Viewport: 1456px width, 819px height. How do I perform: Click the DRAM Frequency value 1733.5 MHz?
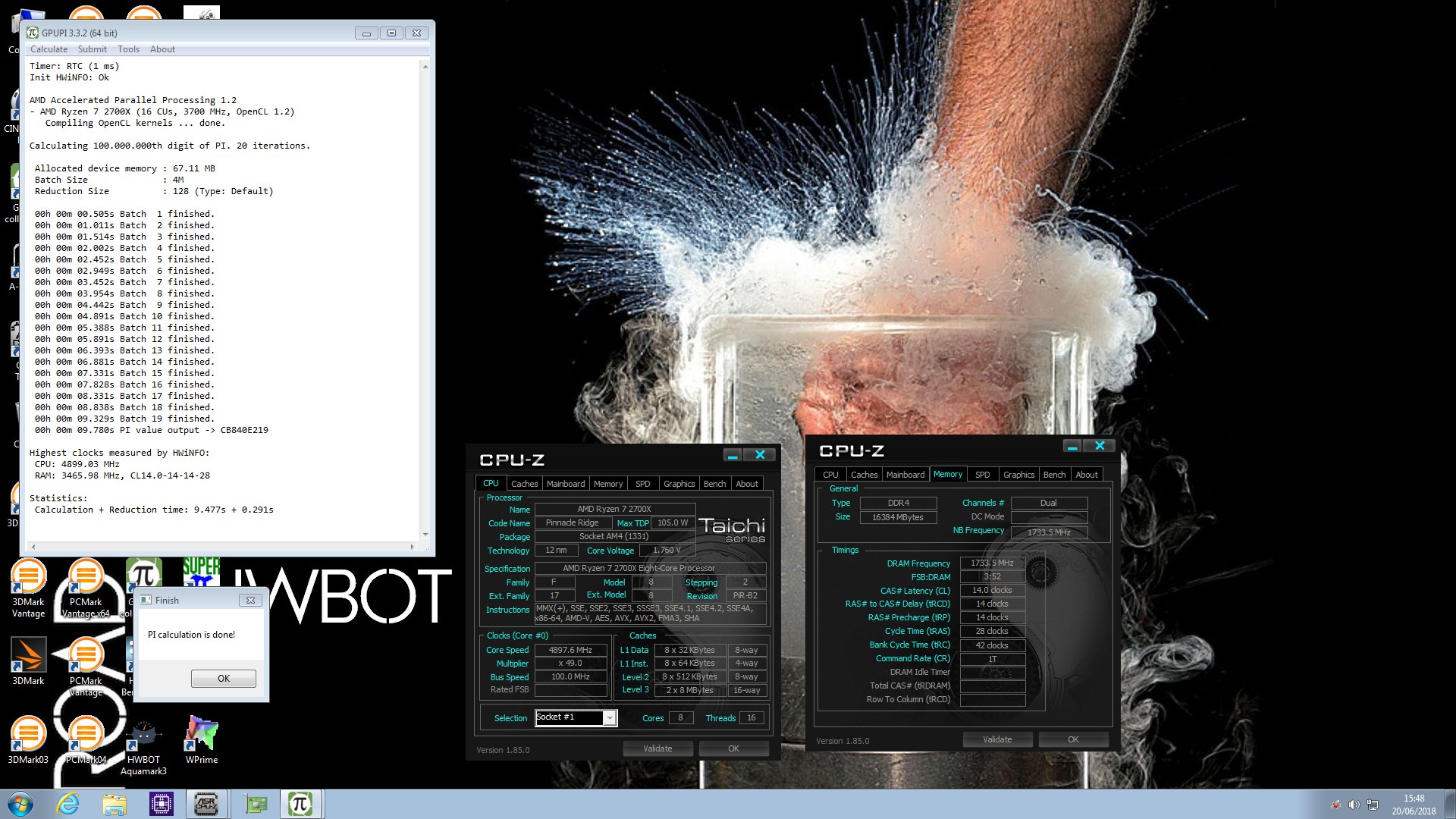click(992, 563)
